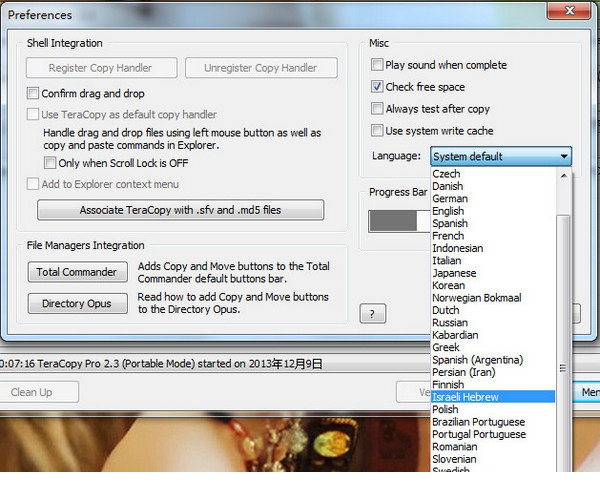Screen dimensions: 600x490
Task: Click the Progress Bar color preview
Action: point(399,221)
